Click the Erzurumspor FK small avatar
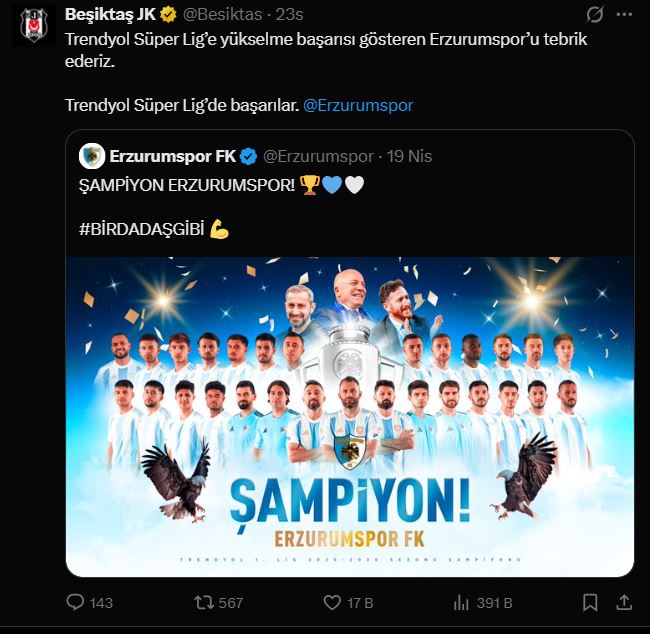 pos(90,156)
